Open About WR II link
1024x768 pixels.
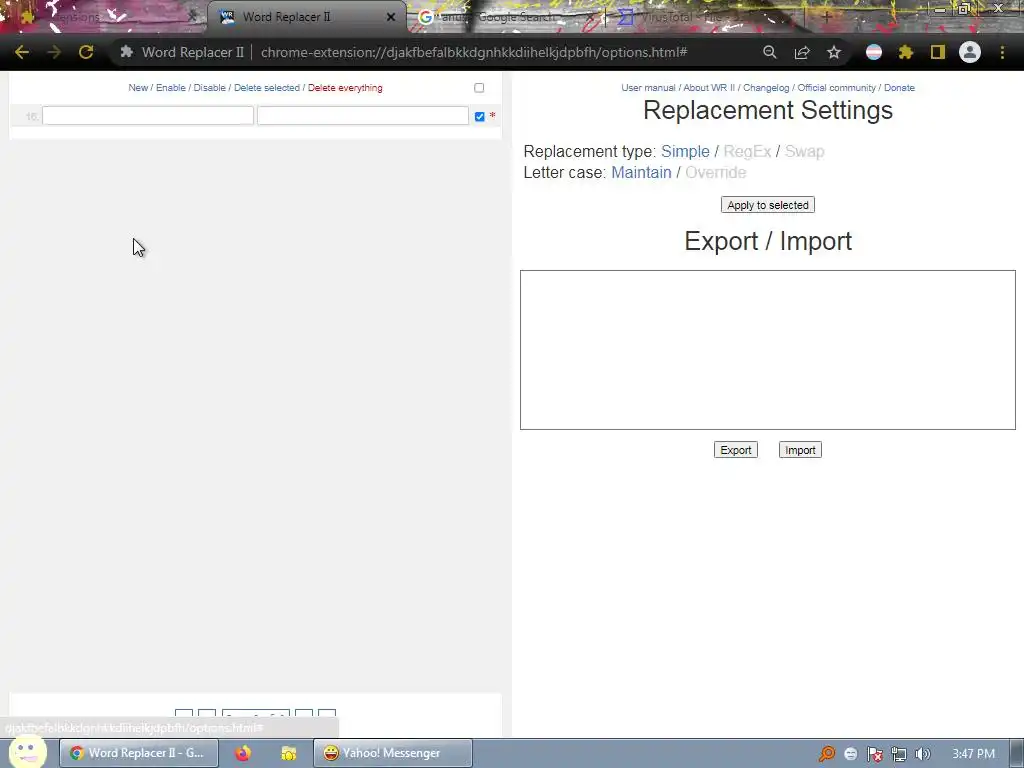pos(709,88)
